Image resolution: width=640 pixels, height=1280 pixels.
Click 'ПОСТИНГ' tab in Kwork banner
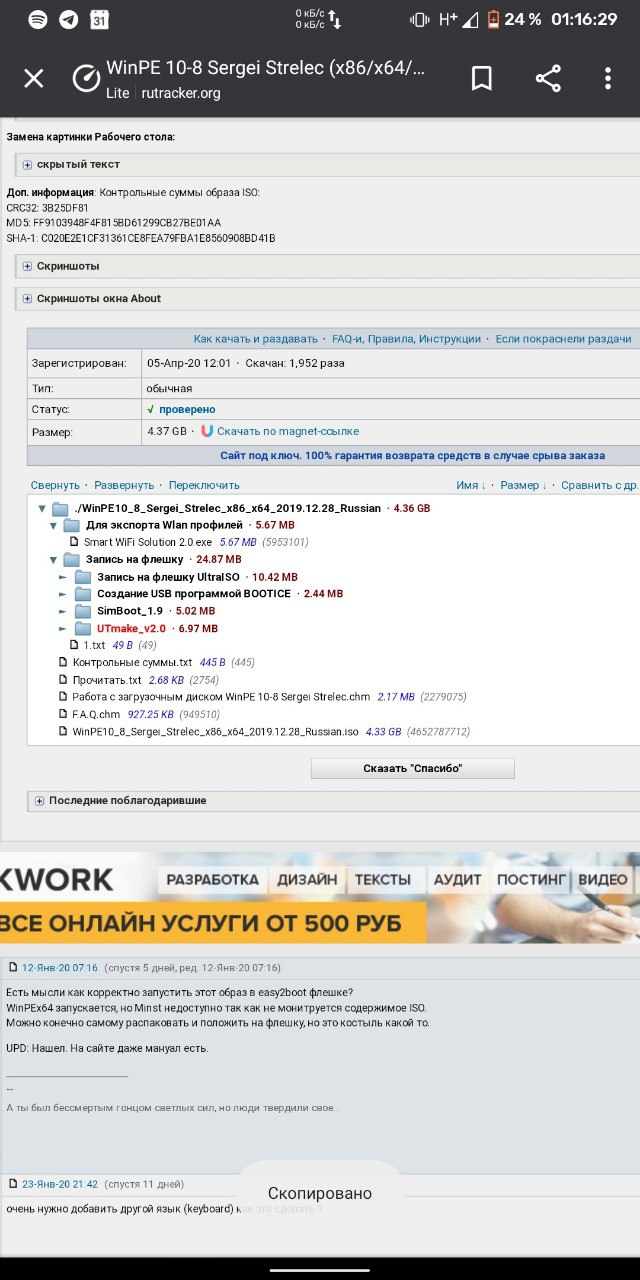[x=531, y=879]
